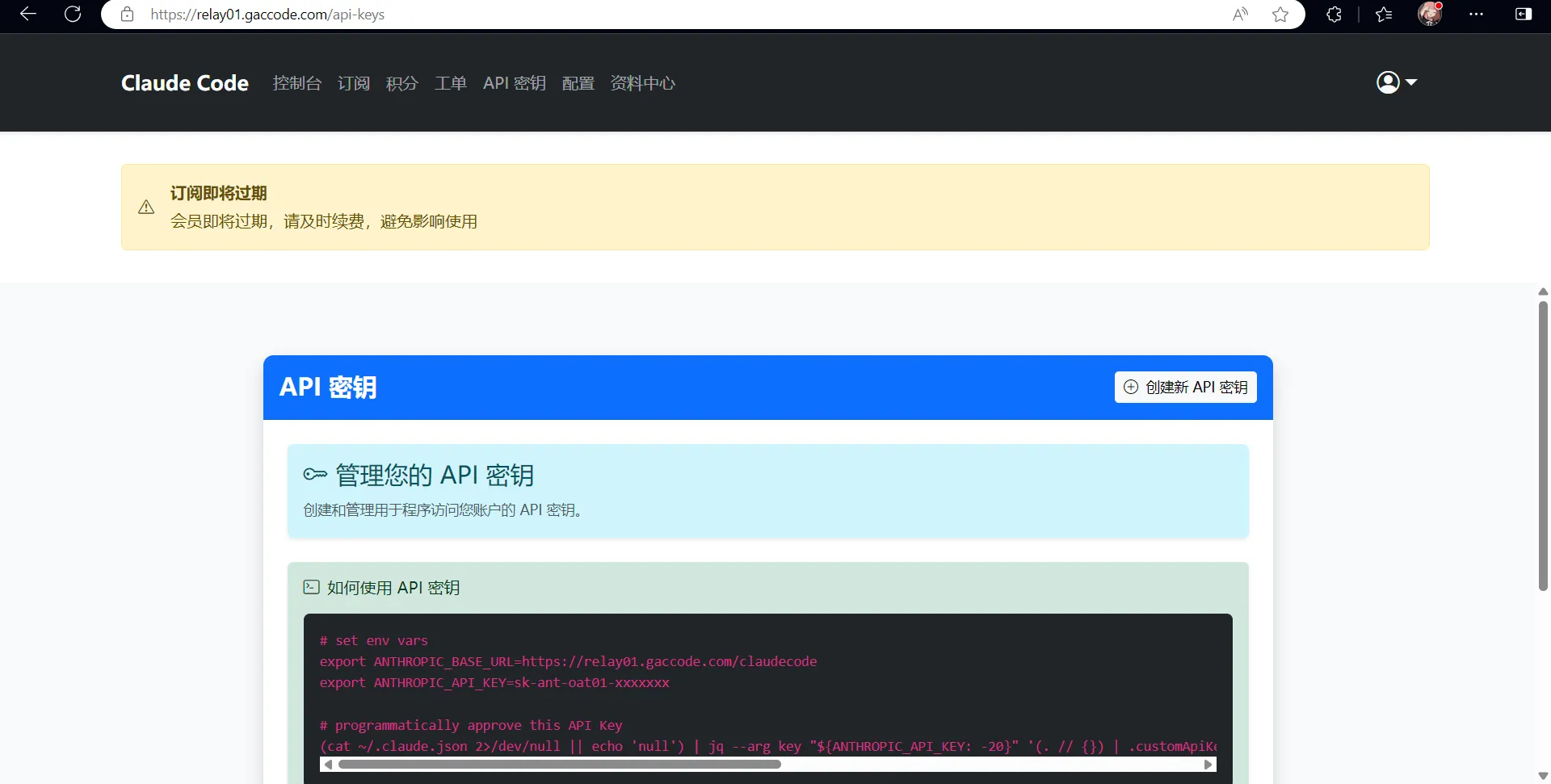Viewport: 1551px width, 784px height.
Task: Select 工单 in the navigation bar
Action: pos(451,83)
